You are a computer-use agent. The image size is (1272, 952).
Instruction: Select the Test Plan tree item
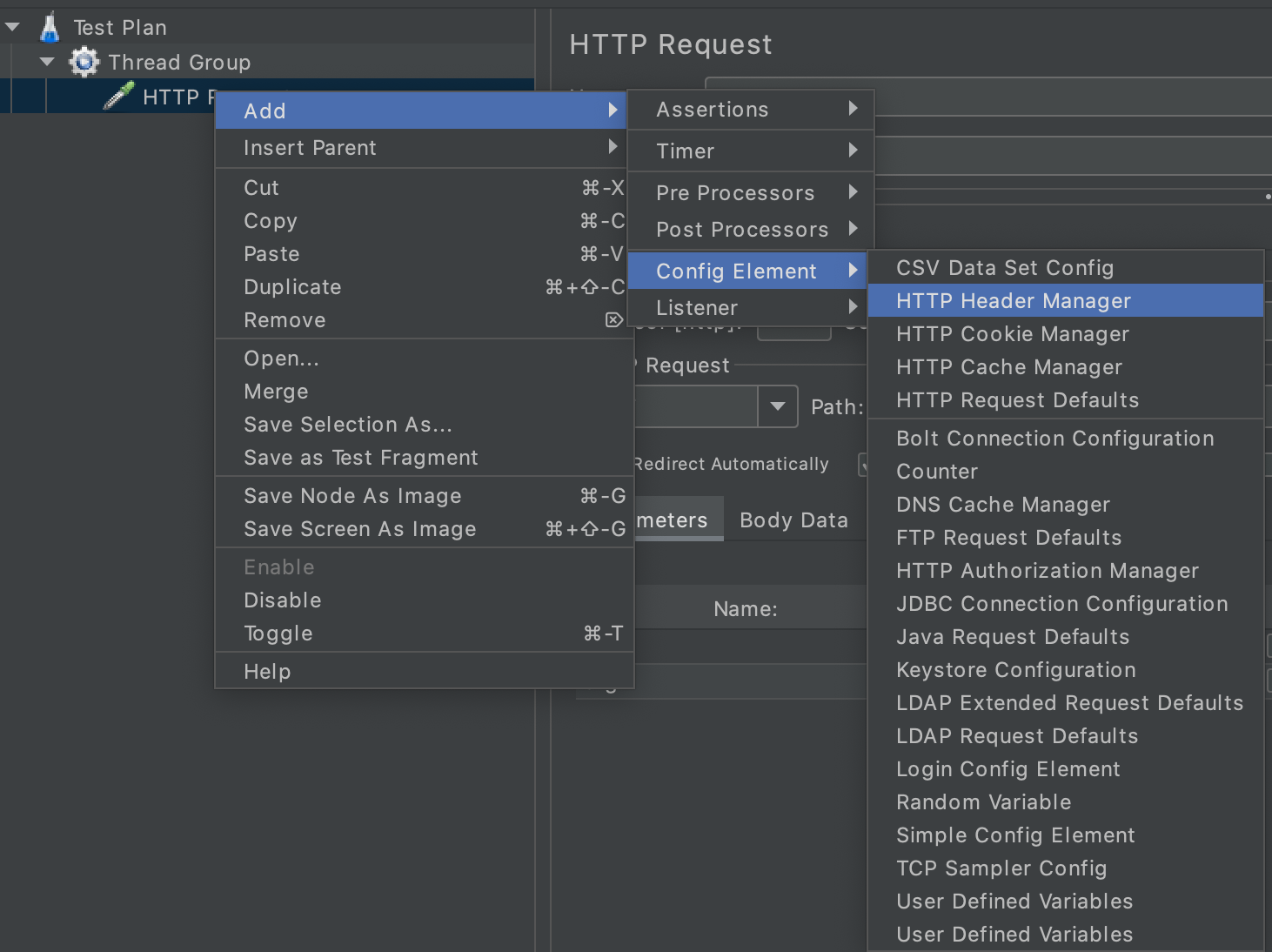coord(120,27)
